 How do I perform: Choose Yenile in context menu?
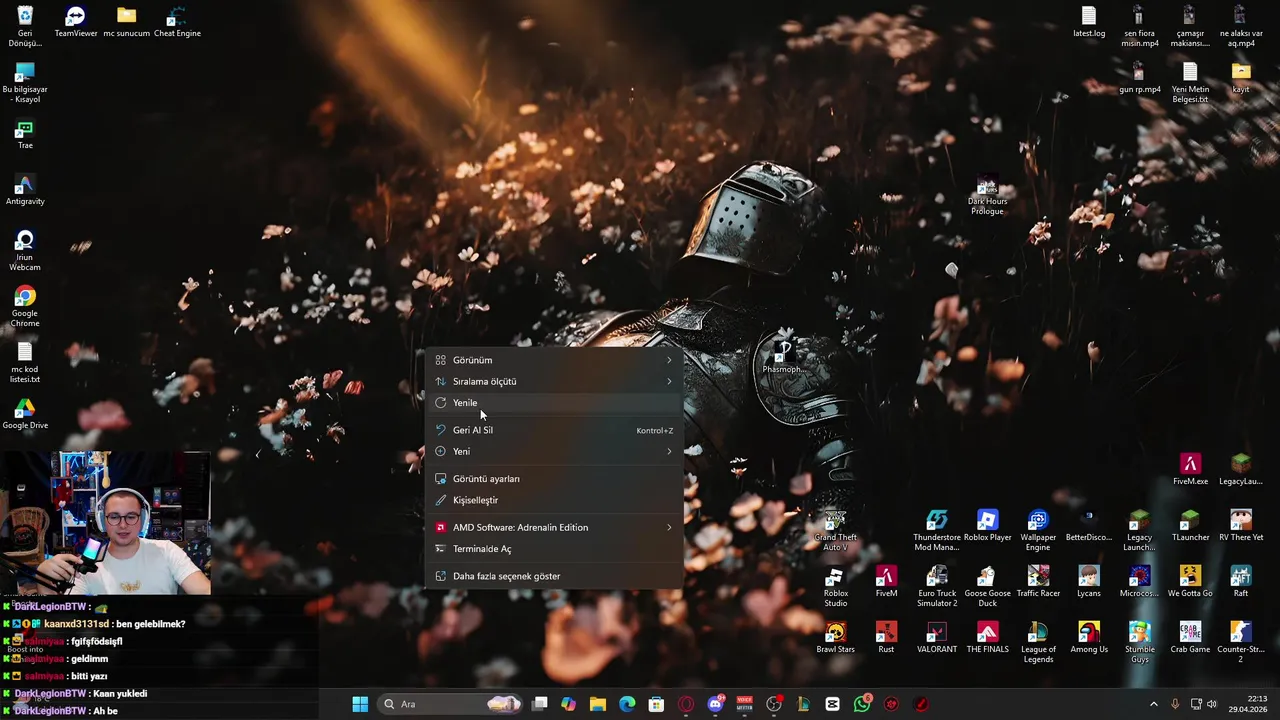555,403
